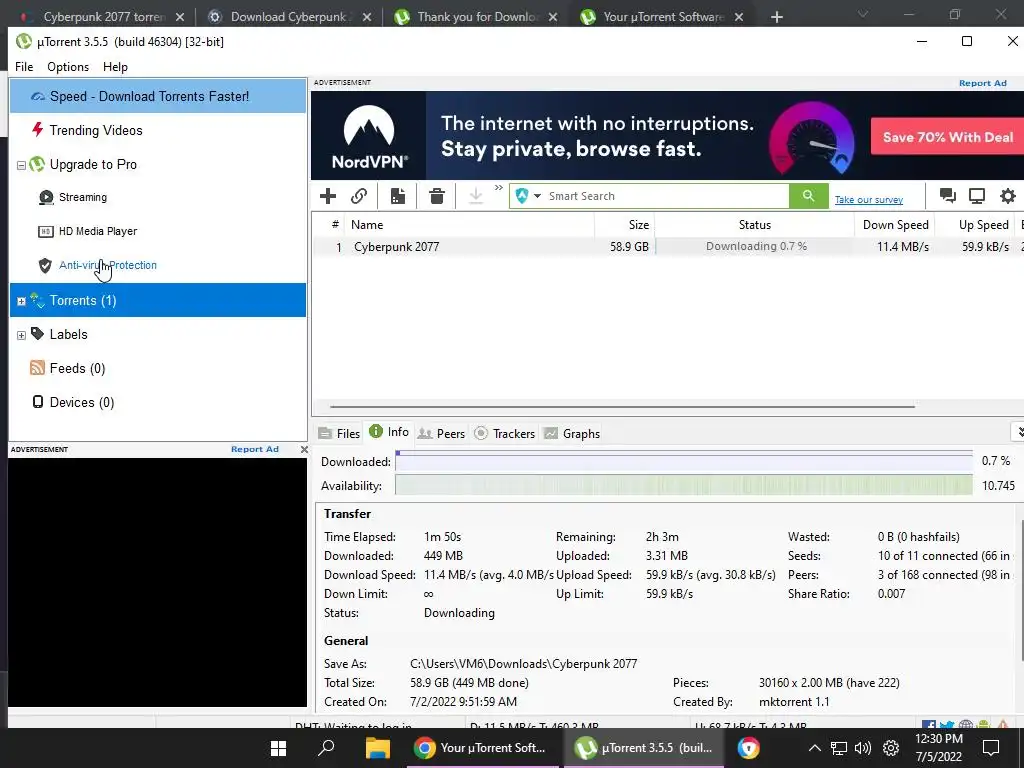Sort by the # column header
The width and height of the screenshot is (1024, 768).
pyautogui.click(x=335, y=225)
